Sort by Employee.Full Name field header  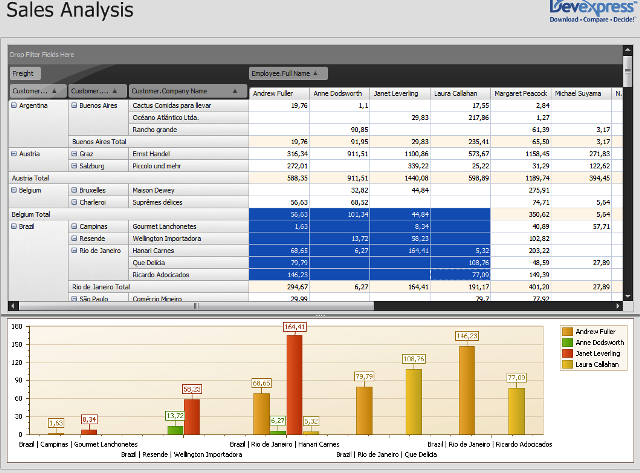click(x=288, y=73)
